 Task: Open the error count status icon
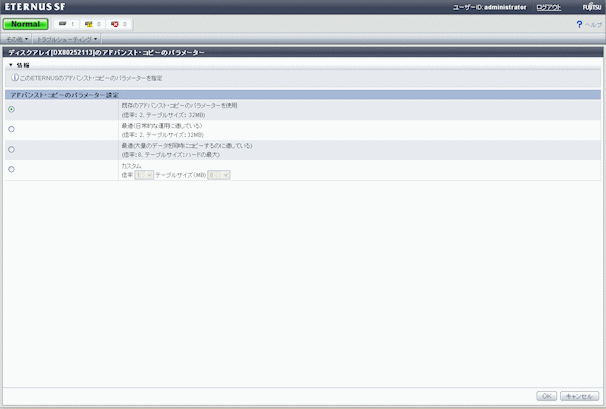click(x=115, y=24)
